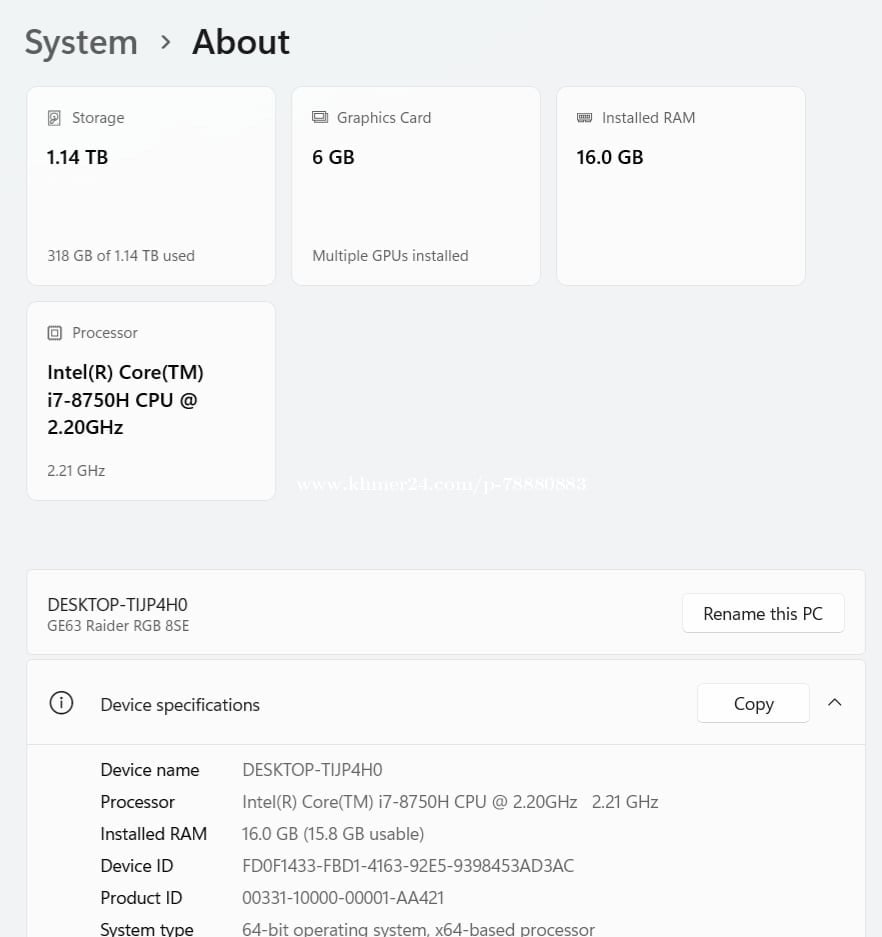Click the Device specifications info icon
The height and width of the screenshot is (937, 882).
coord(61,704)
